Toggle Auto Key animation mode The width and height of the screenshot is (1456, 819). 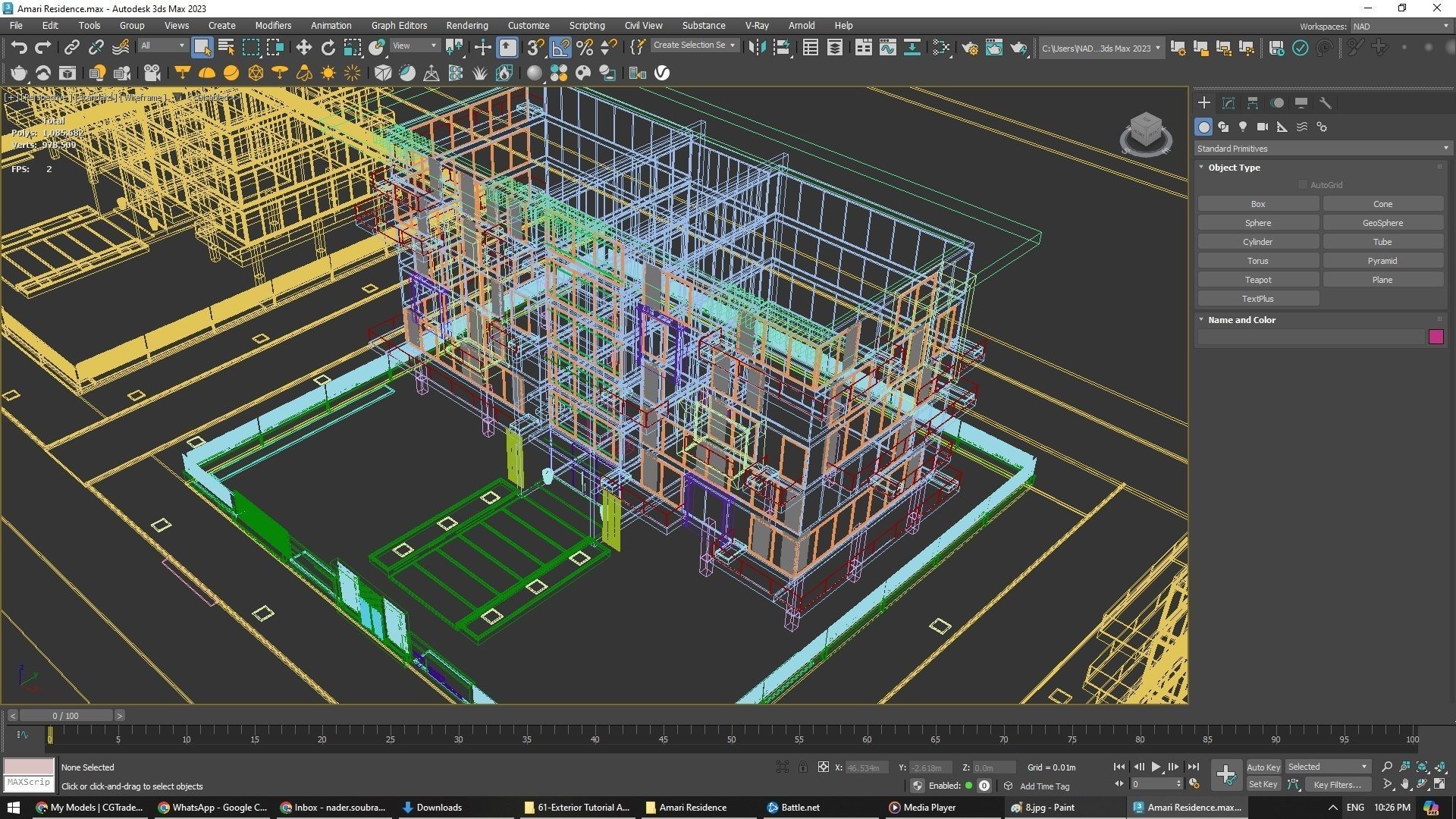(1263, 767)
